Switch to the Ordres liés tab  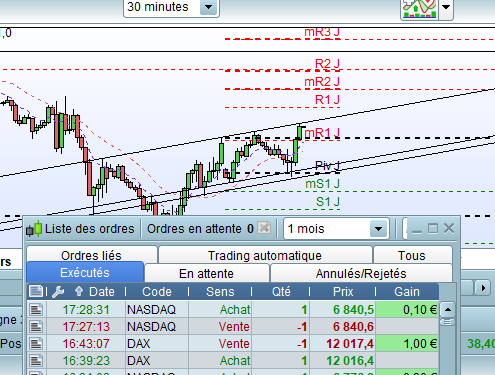pos(91,255)
